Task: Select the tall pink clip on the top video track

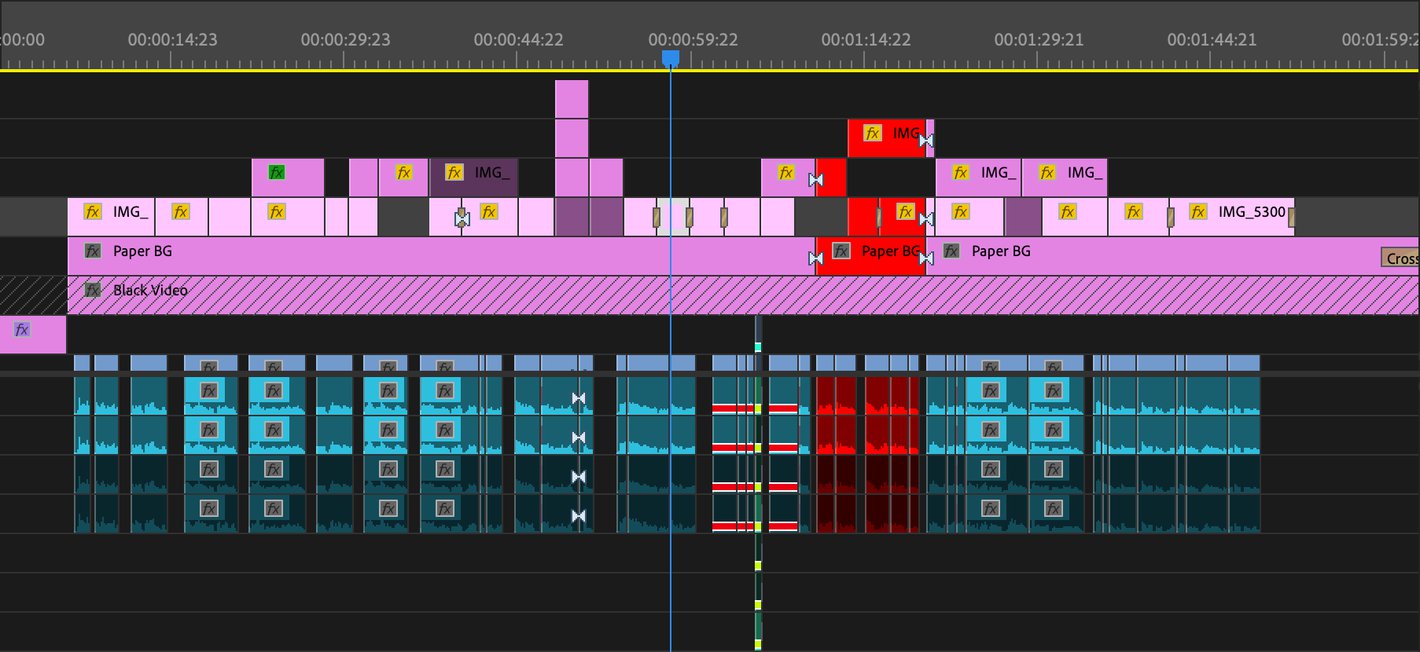Action: (572, 99)
